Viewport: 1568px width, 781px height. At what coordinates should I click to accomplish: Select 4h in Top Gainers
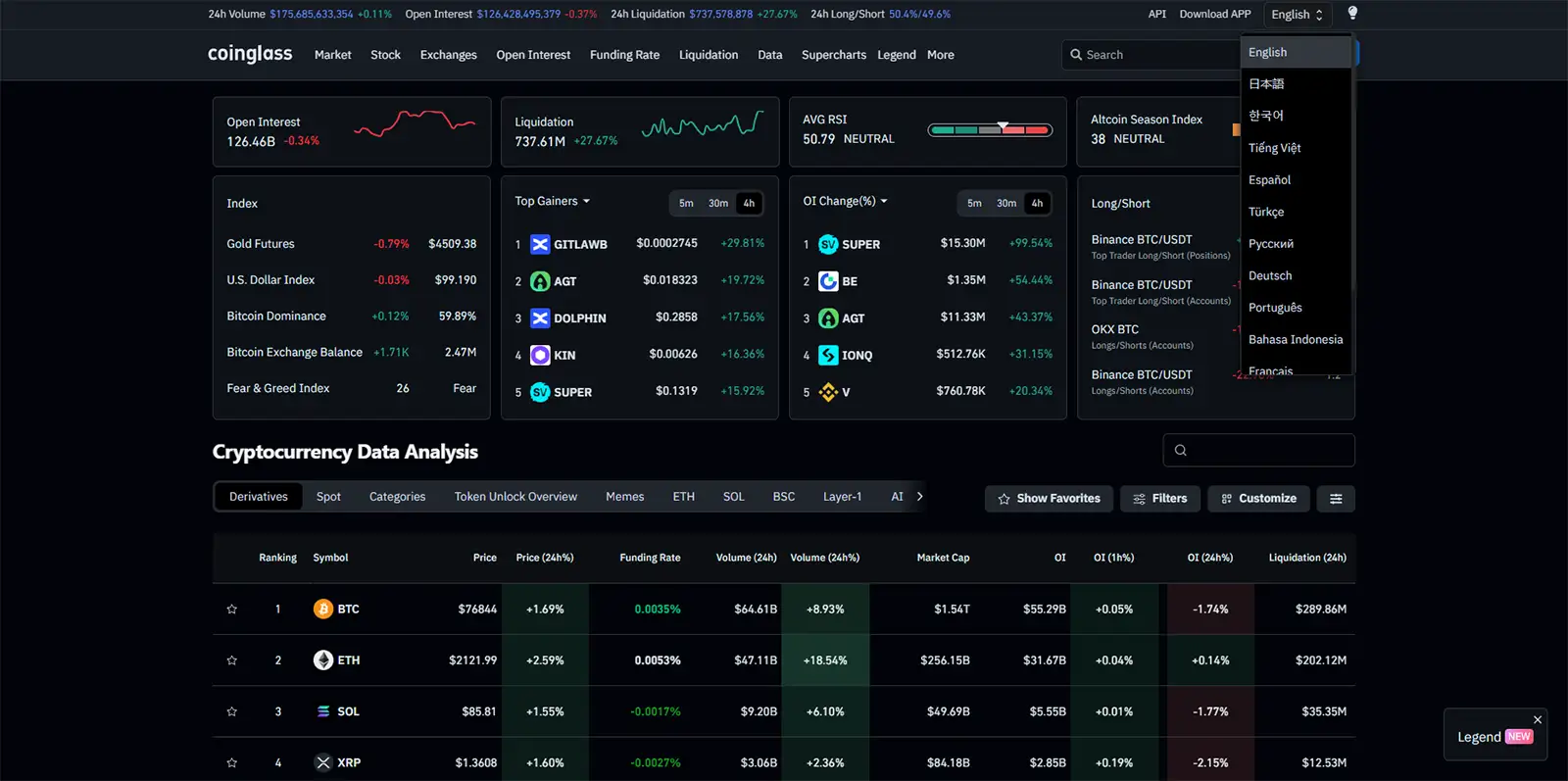pyautogui.click(x=749, y=204)
